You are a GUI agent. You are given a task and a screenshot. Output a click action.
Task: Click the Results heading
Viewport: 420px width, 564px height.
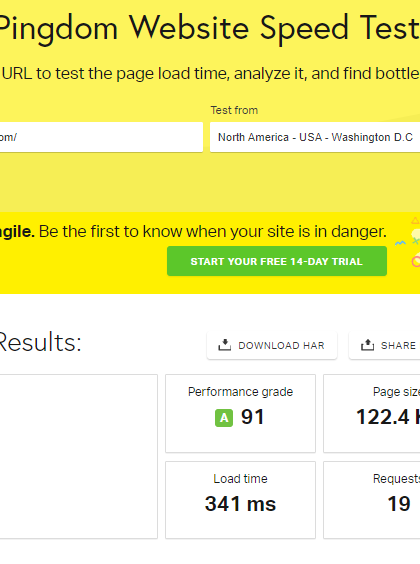coord(40,342)
